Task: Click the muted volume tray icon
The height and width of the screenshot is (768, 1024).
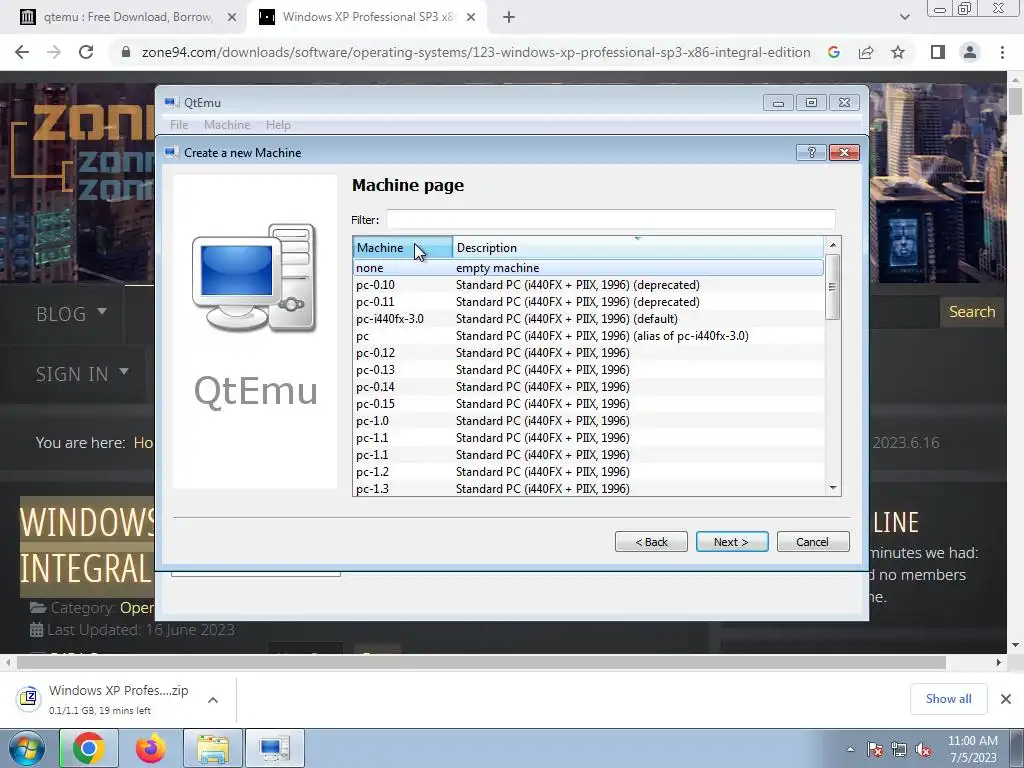Action: (923, 749)
